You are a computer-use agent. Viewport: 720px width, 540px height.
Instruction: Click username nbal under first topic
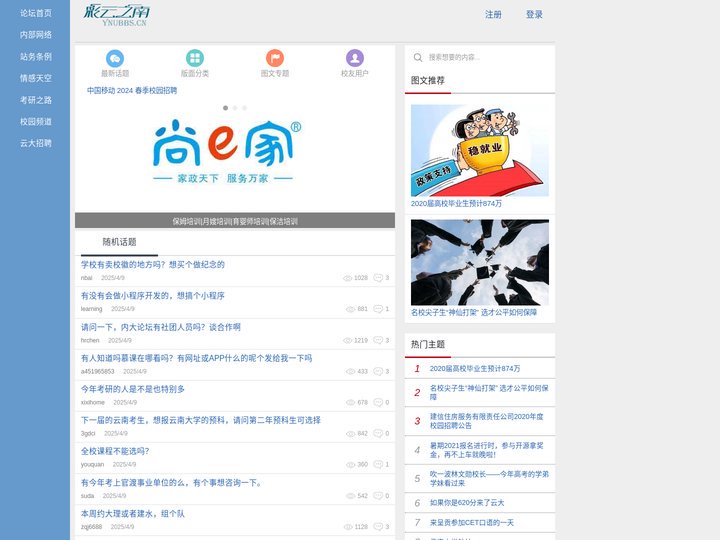click(86, 278)
